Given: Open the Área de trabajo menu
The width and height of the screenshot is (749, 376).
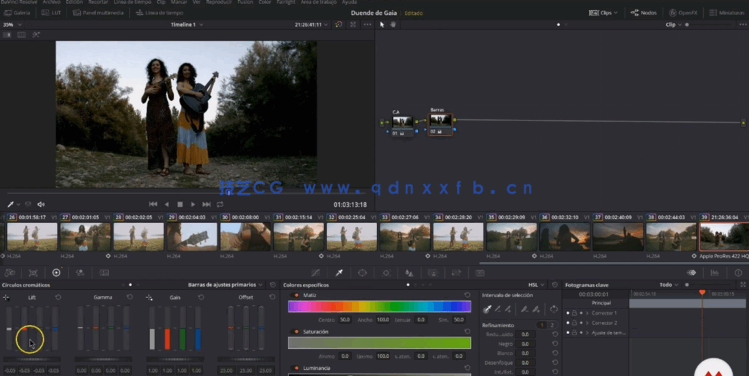Looking at the screenshot, I should pyautogui.click(x=318, y=2).
